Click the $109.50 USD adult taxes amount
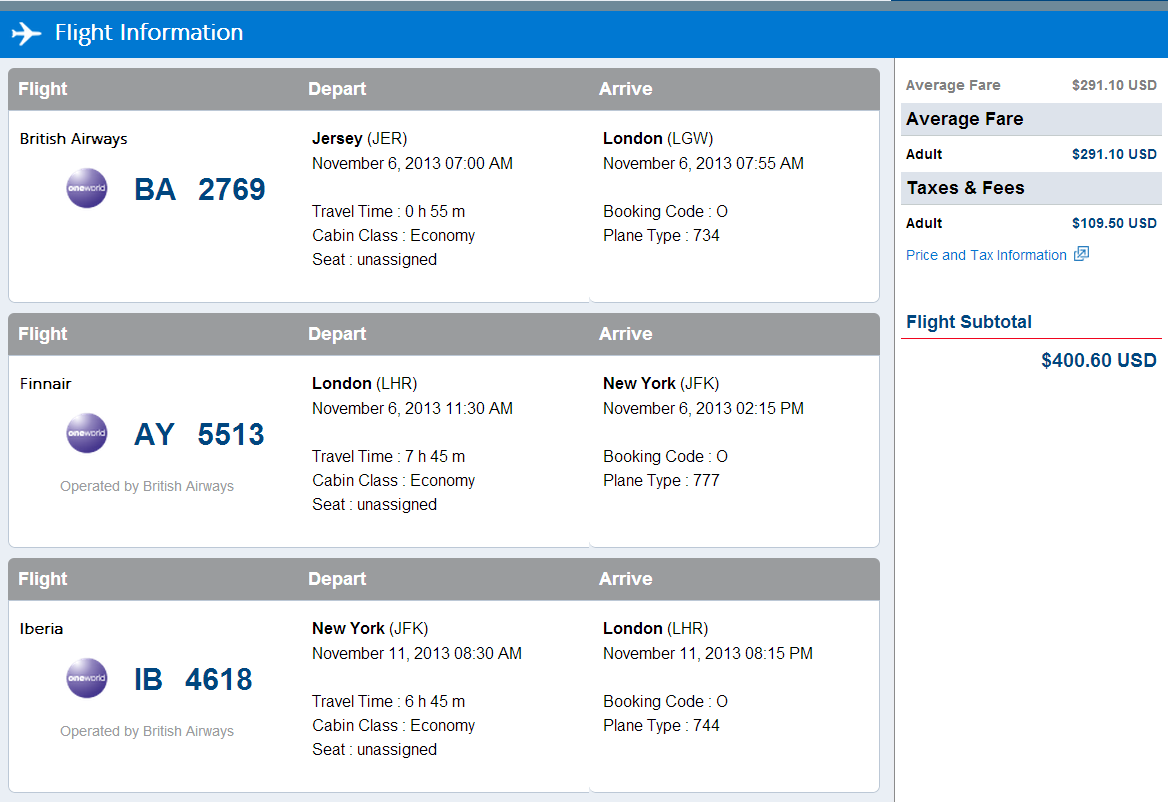Viewport: 1168px width, 802px height. tap(1114, 223)
